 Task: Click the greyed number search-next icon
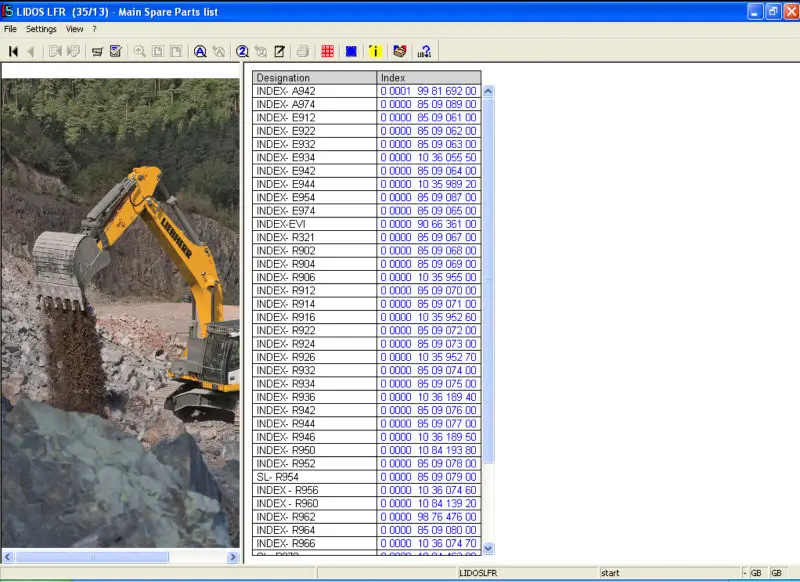261,51
